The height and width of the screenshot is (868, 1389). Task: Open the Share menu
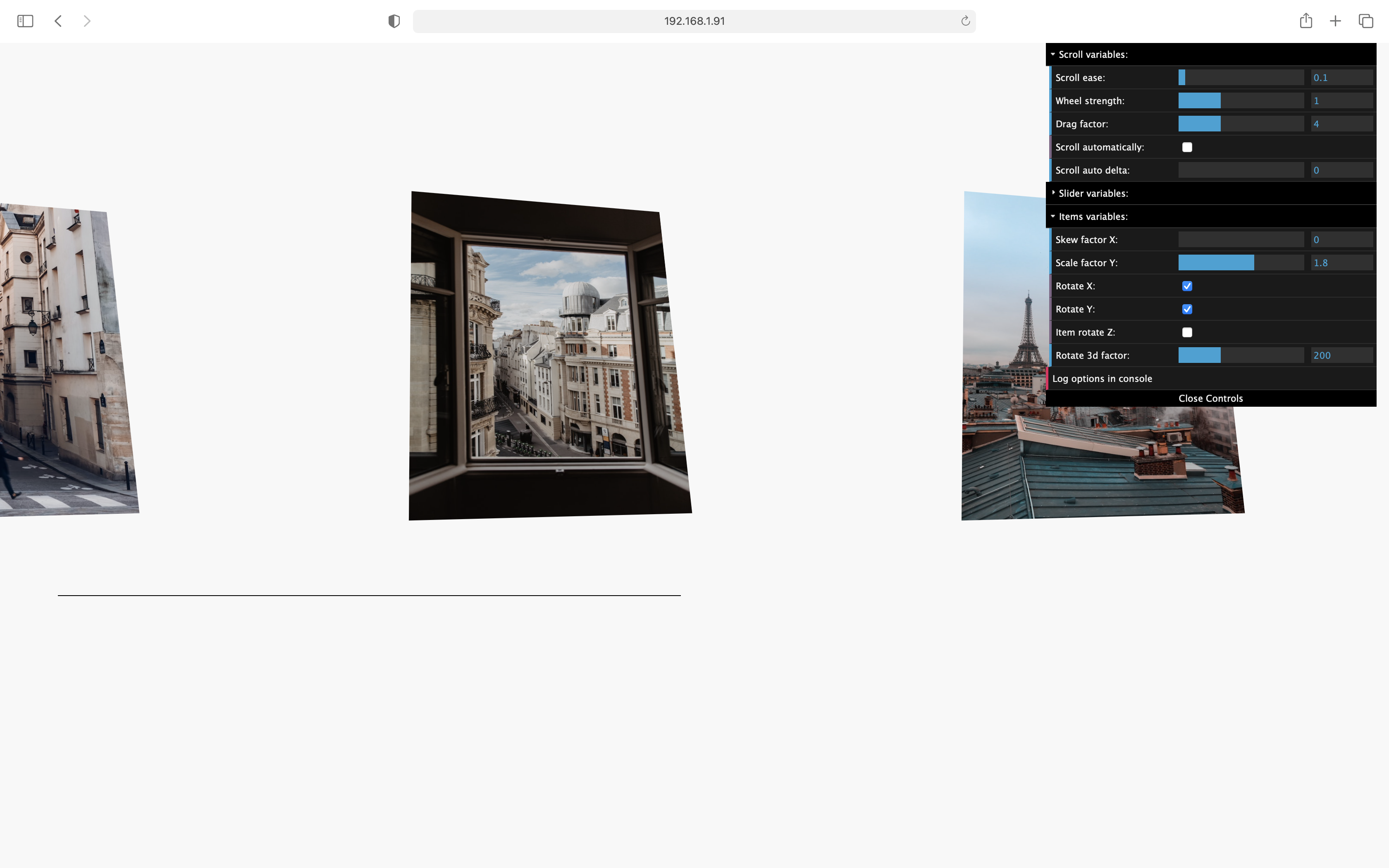pos(1306,21)
